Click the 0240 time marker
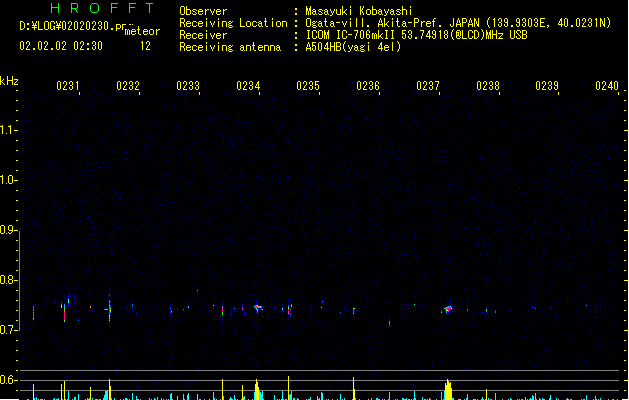 [x=607, y=86]
